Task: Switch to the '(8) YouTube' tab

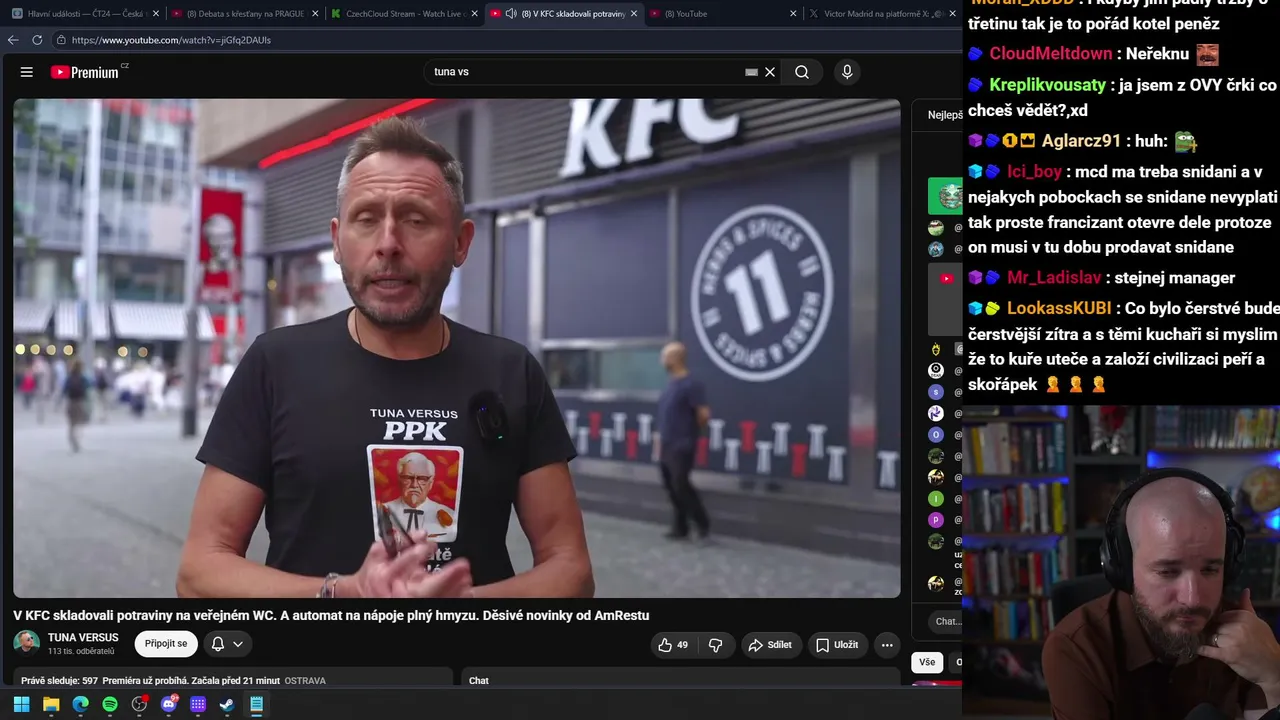Action: click(722, 14)
